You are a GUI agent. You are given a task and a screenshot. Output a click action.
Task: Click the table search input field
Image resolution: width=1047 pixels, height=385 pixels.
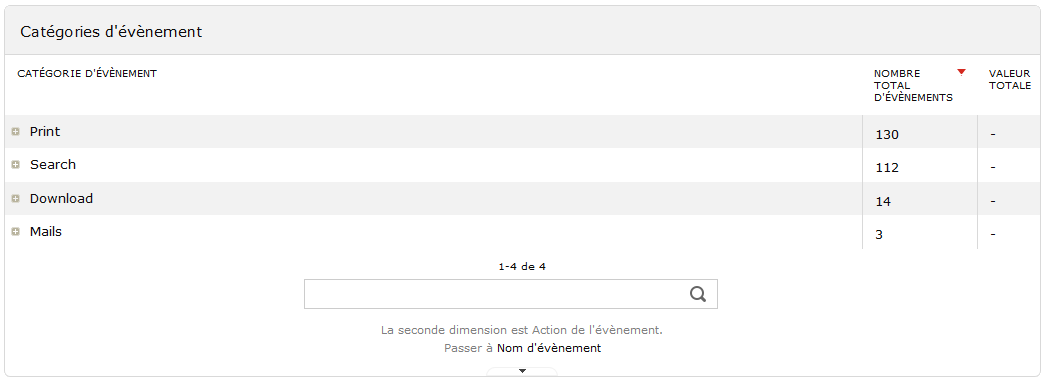511,294
